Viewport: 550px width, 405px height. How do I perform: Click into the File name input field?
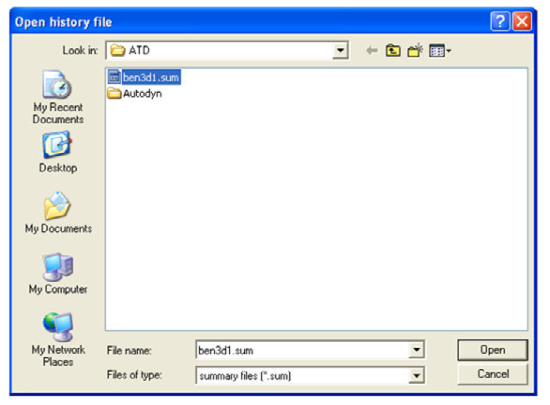point(302,350)
